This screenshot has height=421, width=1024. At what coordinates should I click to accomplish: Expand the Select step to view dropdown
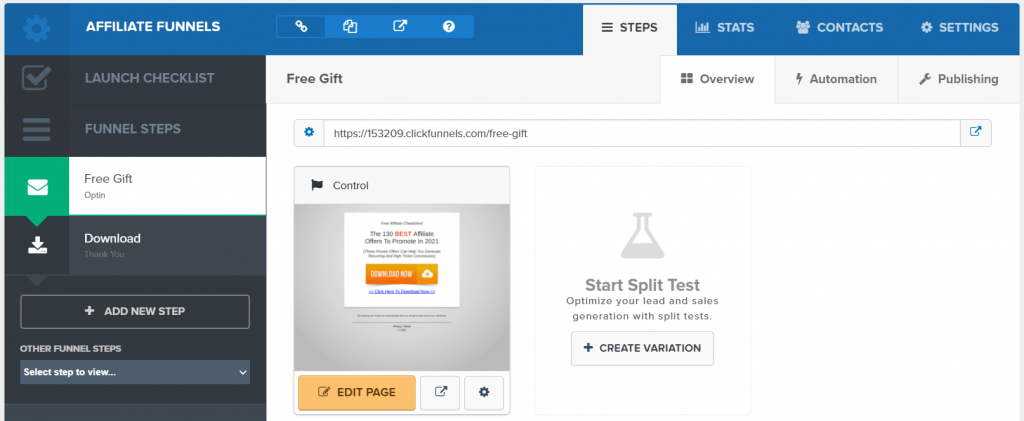tap(135, 372)
